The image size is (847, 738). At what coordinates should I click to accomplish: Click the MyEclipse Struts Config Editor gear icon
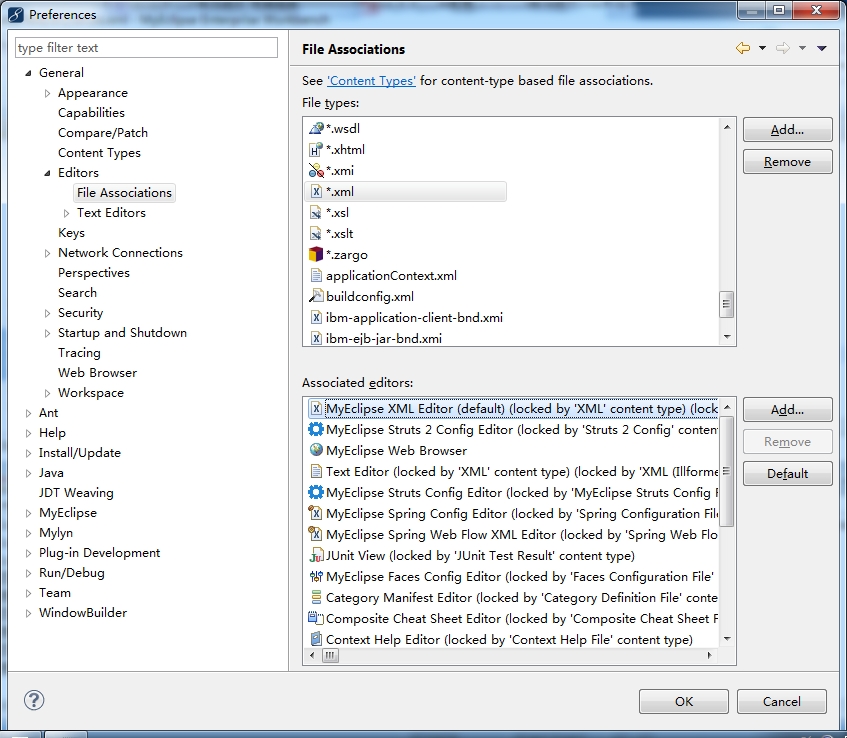pos(315,493)
